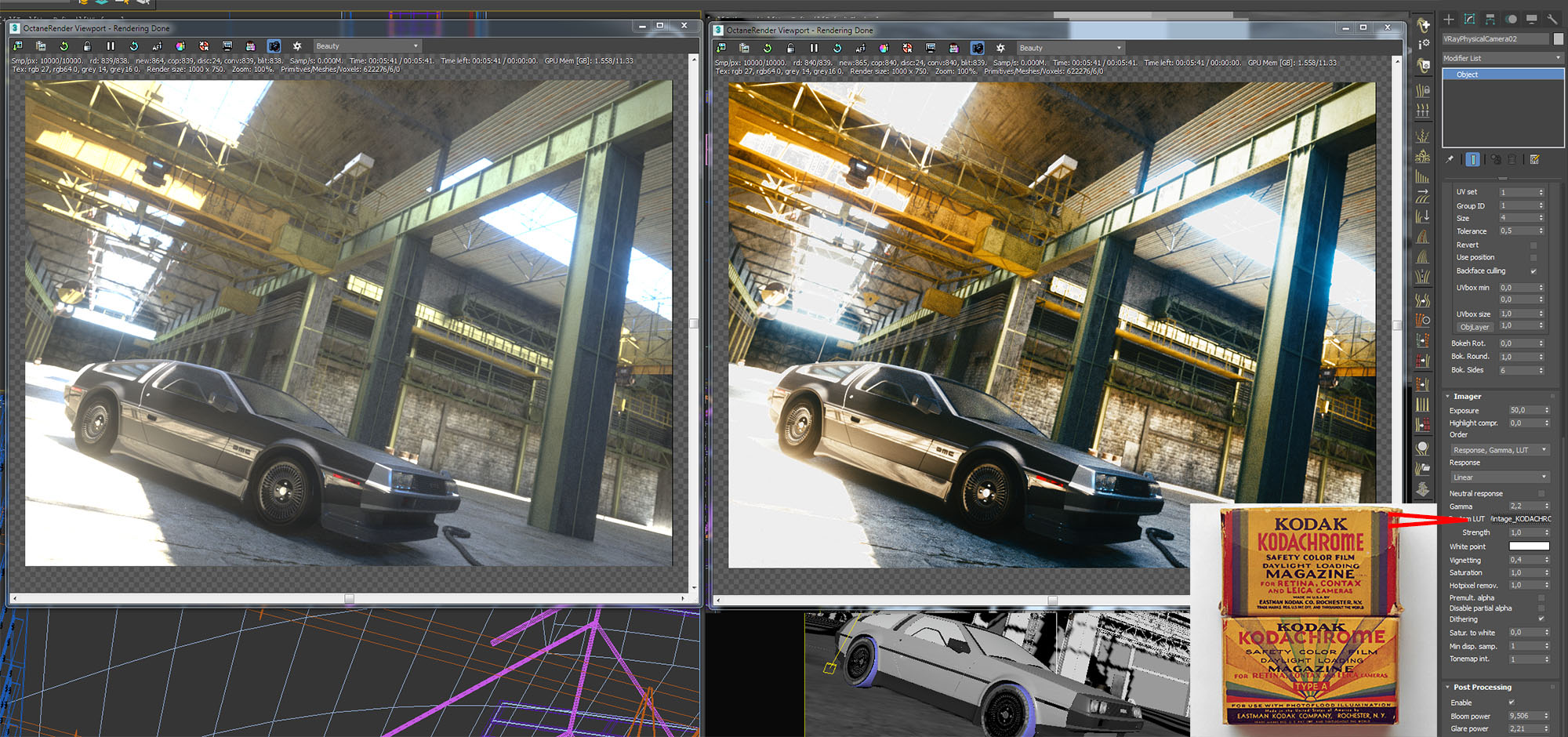Open Configure Modifier Sets icon
Image resolution: width=1568 pixels, height=737 pixels.
coord(1535,159)
